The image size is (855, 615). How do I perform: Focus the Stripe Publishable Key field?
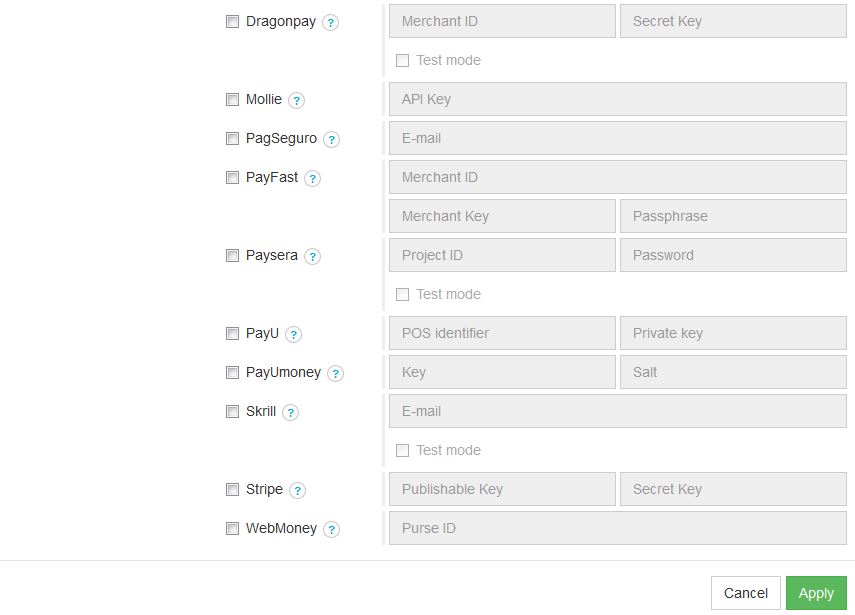point(502,489)
